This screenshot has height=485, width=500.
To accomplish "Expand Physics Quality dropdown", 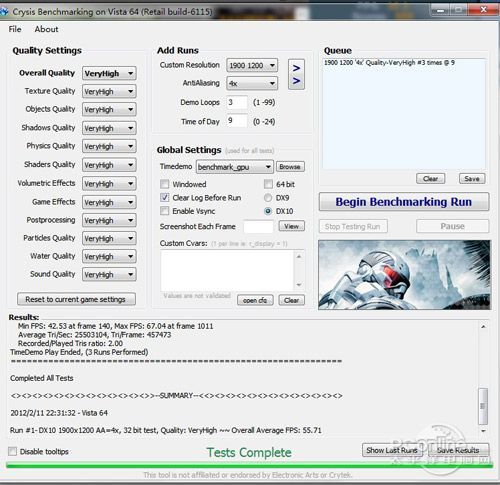I will 109,146.
